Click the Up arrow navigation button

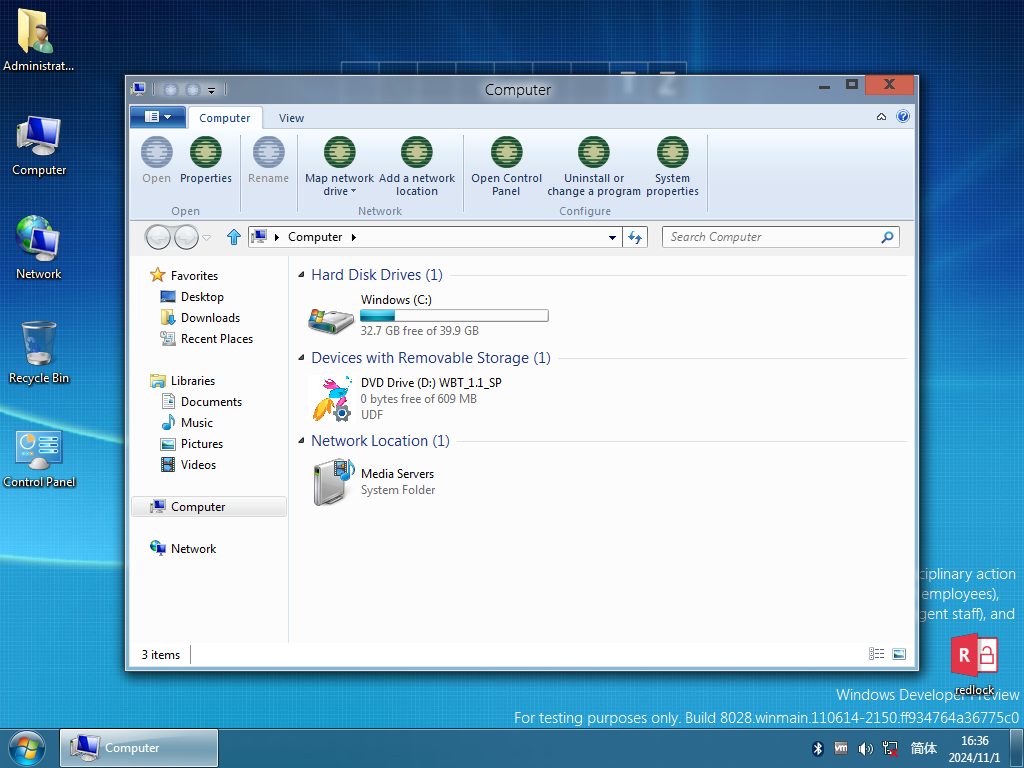(234, 237)
